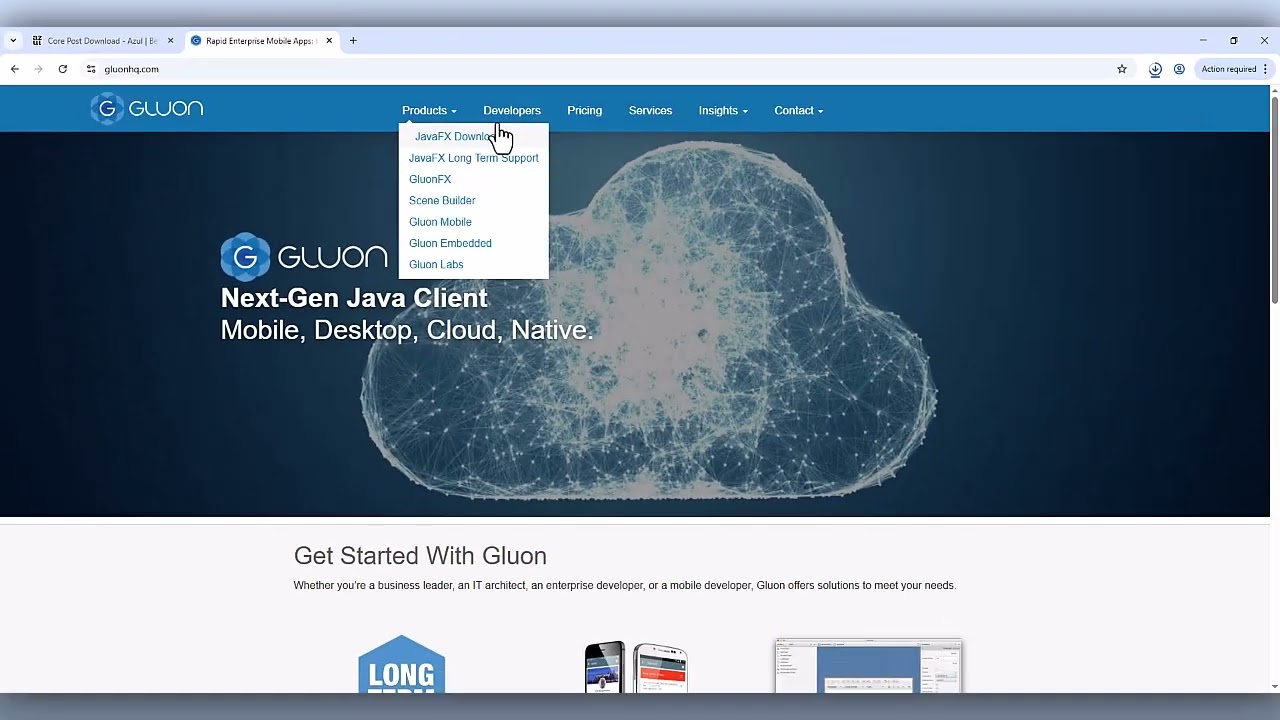The image size is (1280, 720).
Task: Select GluonFX in Products menu
Action: coord(430,179)
